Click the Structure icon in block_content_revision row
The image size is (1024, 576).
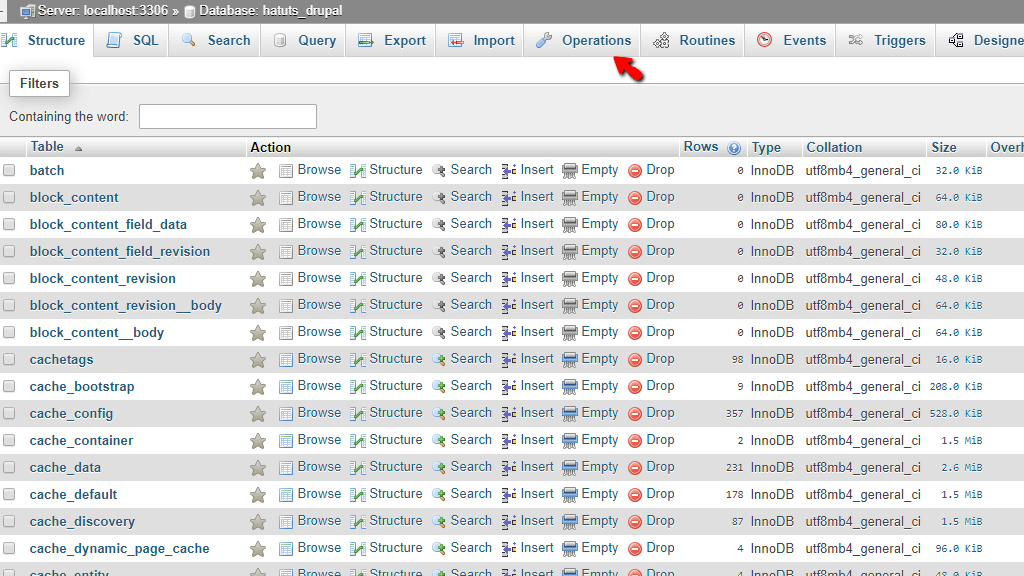(357, 279)
